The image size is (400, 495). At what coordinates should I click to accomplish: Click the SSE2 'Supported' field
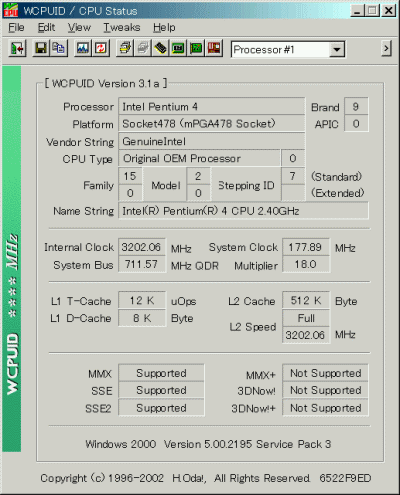[161, 408]
